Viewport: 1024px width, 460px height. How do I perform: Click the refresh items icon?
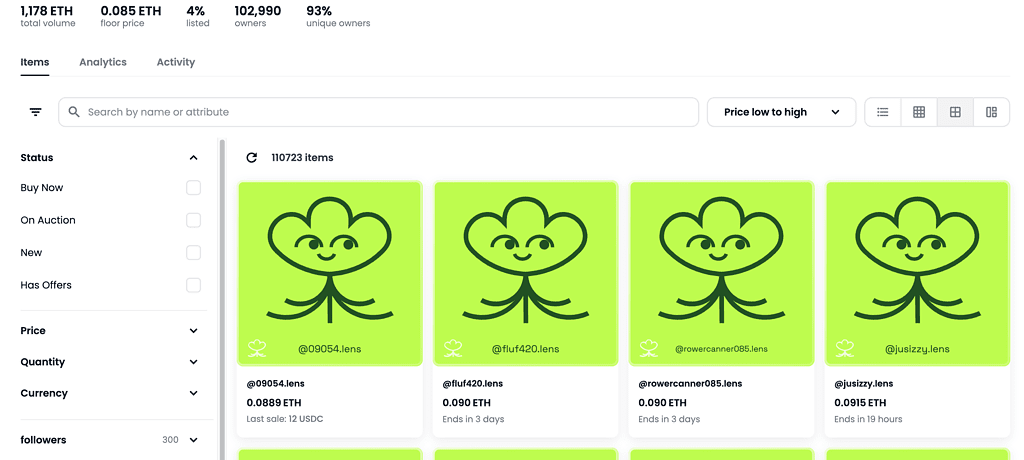(252, 158)
